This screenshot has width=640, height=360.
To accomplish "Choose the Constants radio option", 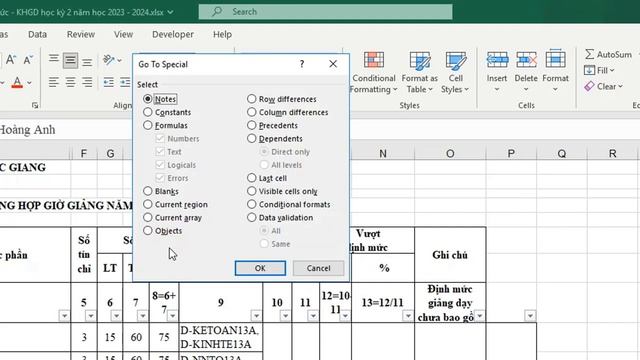I will (148, 112).
